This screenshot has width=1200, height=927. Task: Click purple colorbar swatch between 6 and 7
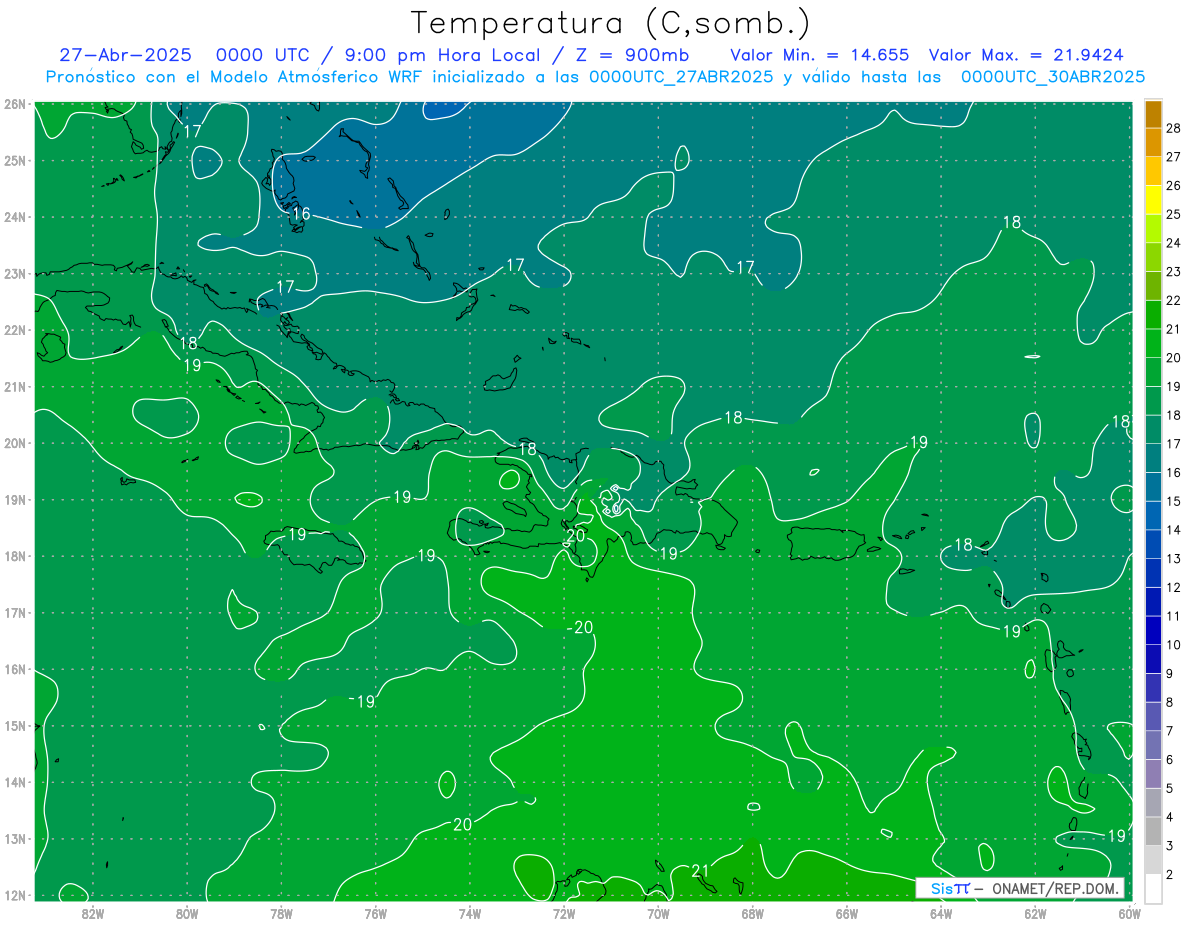(1153, 745)
